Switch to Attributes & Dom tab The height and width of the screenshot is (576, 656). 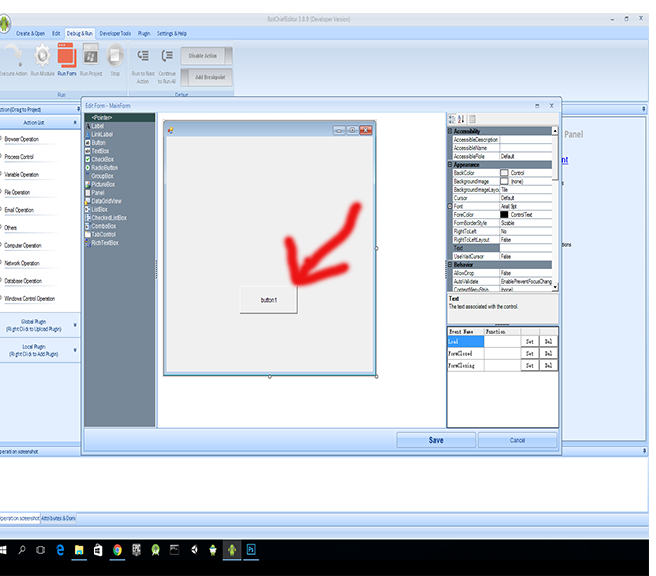pyautogui.click(x=57, y=518)
